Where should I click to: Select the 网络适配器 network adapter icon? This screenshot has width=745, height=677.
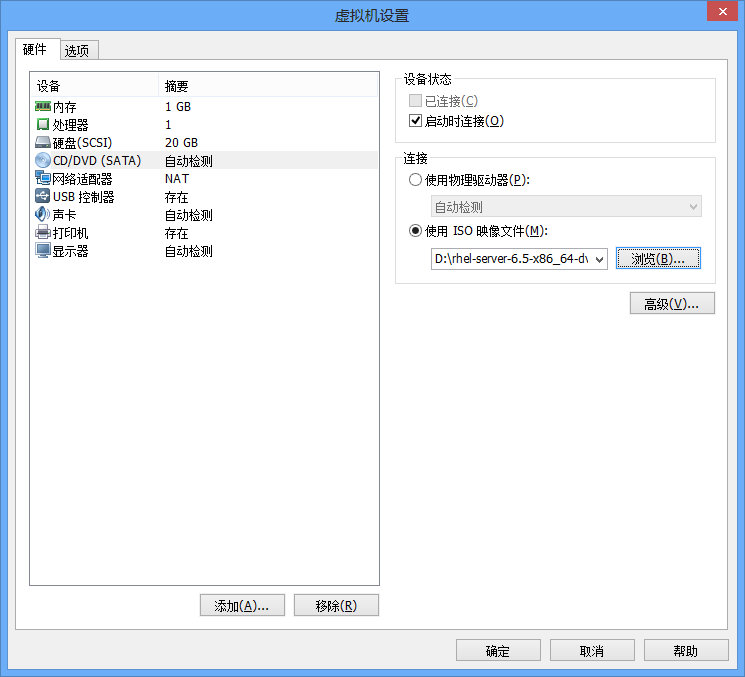[43, 178]
